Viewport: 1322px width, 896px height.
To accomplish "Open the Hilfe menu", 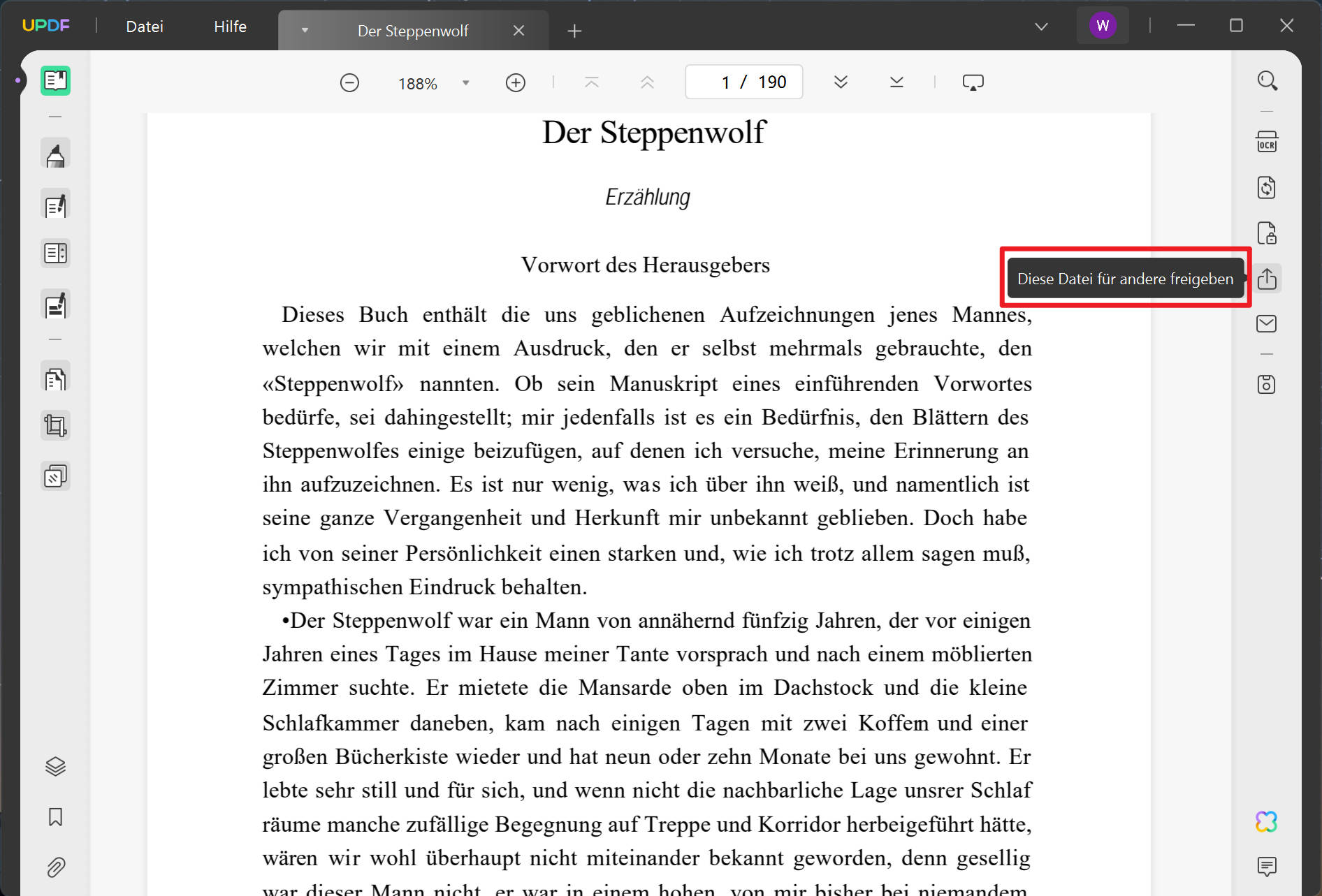I will coord(230,27).
